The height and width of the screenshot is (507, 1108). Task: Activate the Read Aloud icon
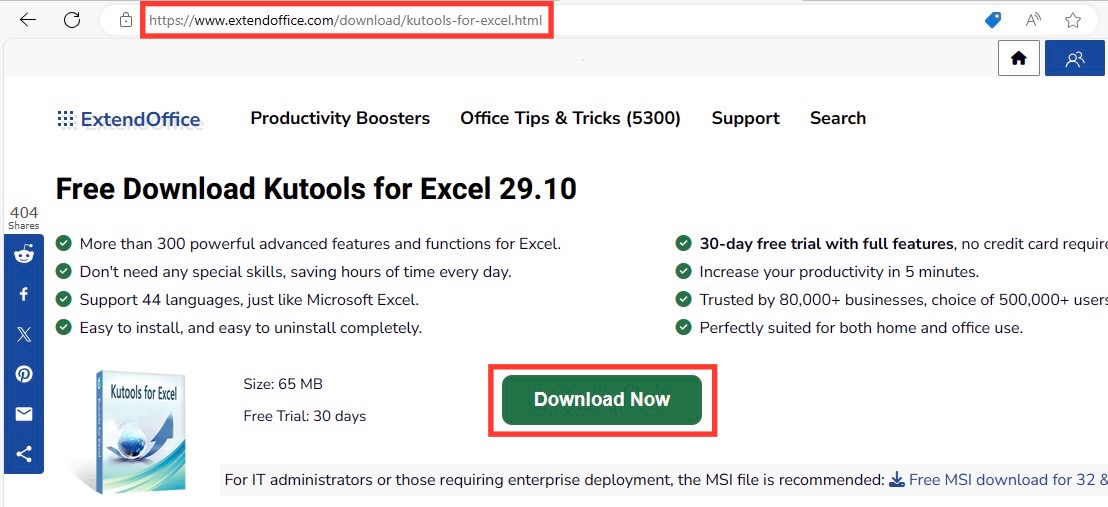(1033, 21)
